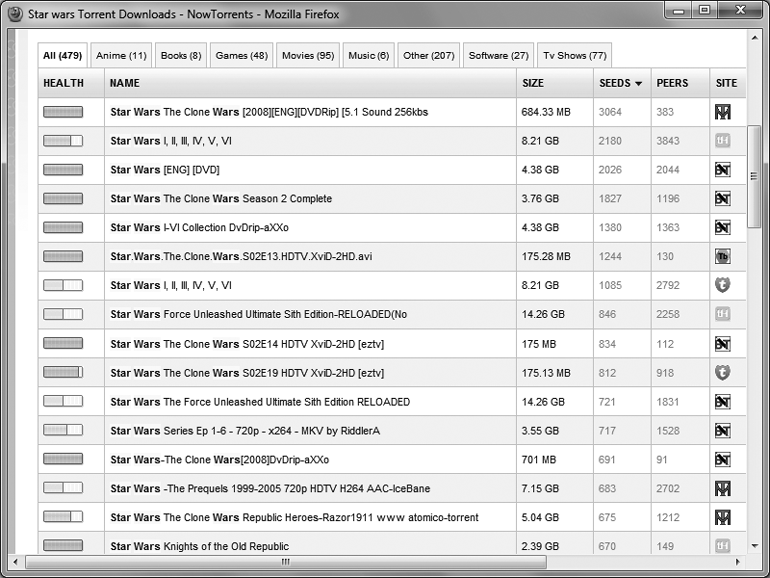Click site icon for Series Ep 1-6 720p row
Screen dimensions: 770x578
click(722, 431)
